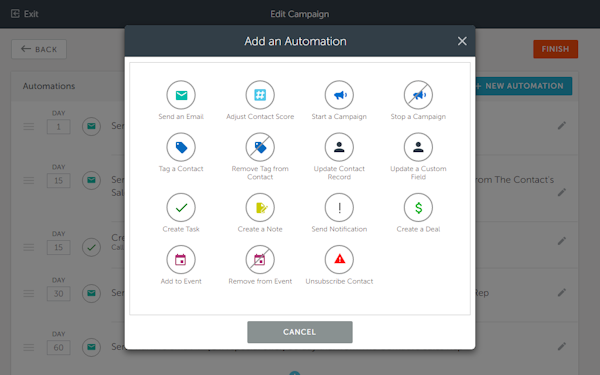Screen dimensions: 600x375
Task: Edit the Day 15 task automation pencil
Action: pyautogui.click(x=561, y=241)
